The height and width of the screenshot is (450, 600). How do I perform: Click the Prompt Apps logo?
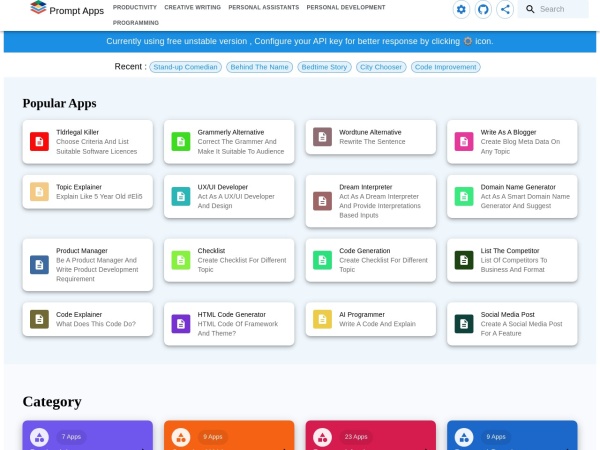pyautogui.click(x=66, y=10)
